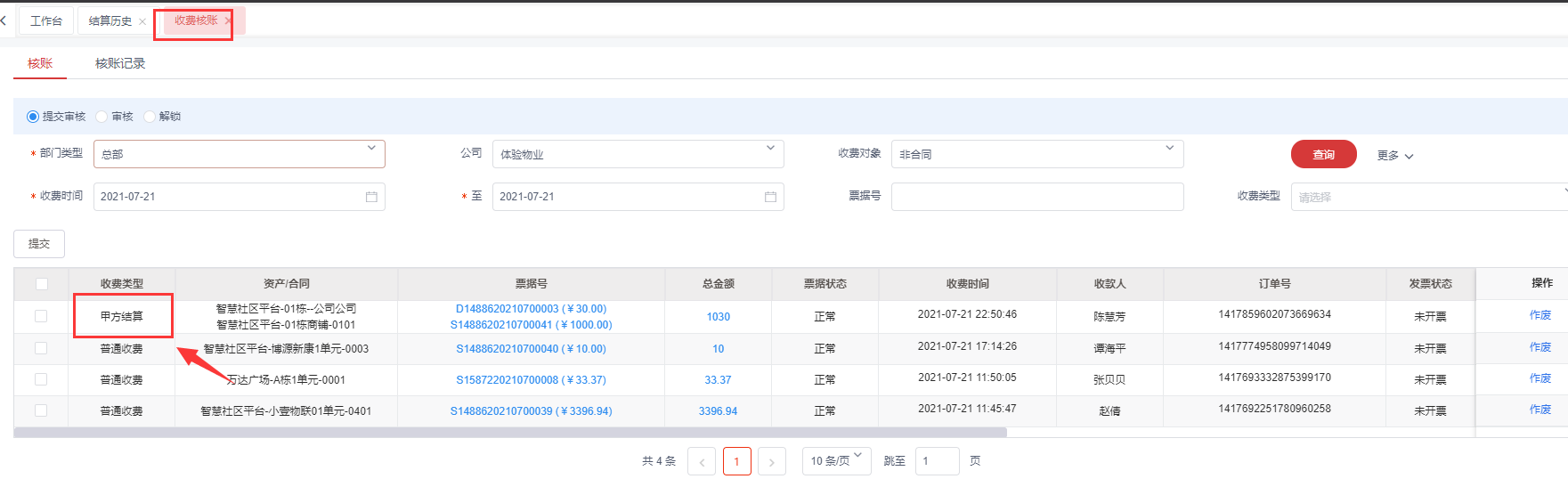Go to previous page arrow

point(702,461)
